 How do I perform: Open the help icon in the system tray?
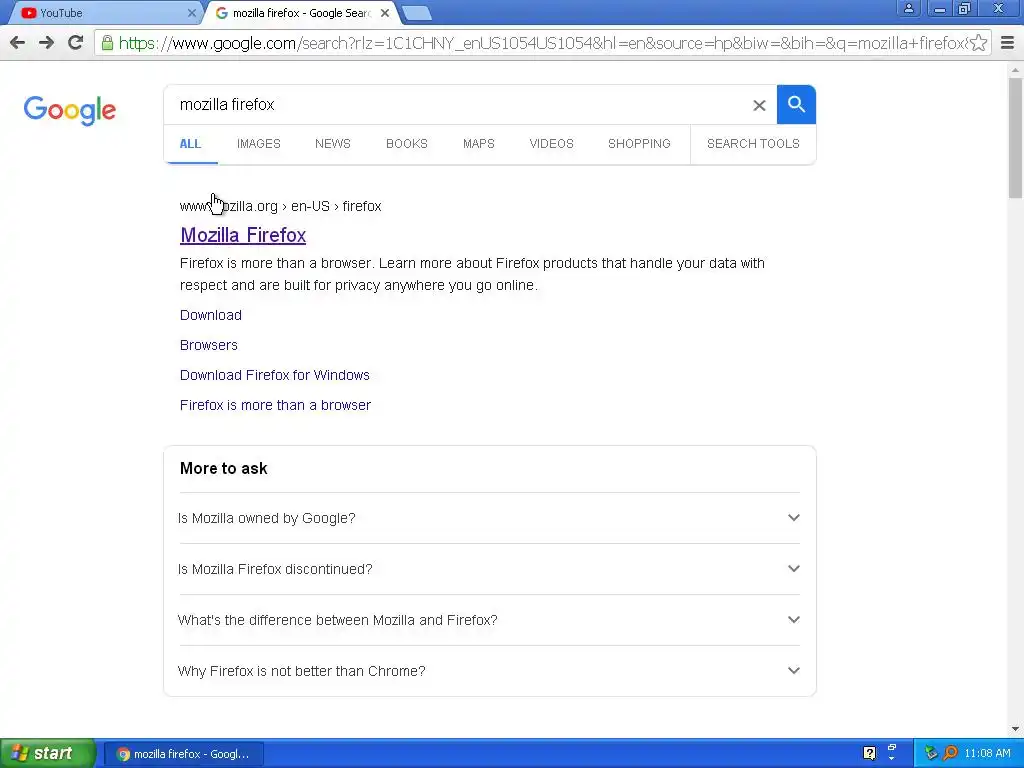click(869, 753)
